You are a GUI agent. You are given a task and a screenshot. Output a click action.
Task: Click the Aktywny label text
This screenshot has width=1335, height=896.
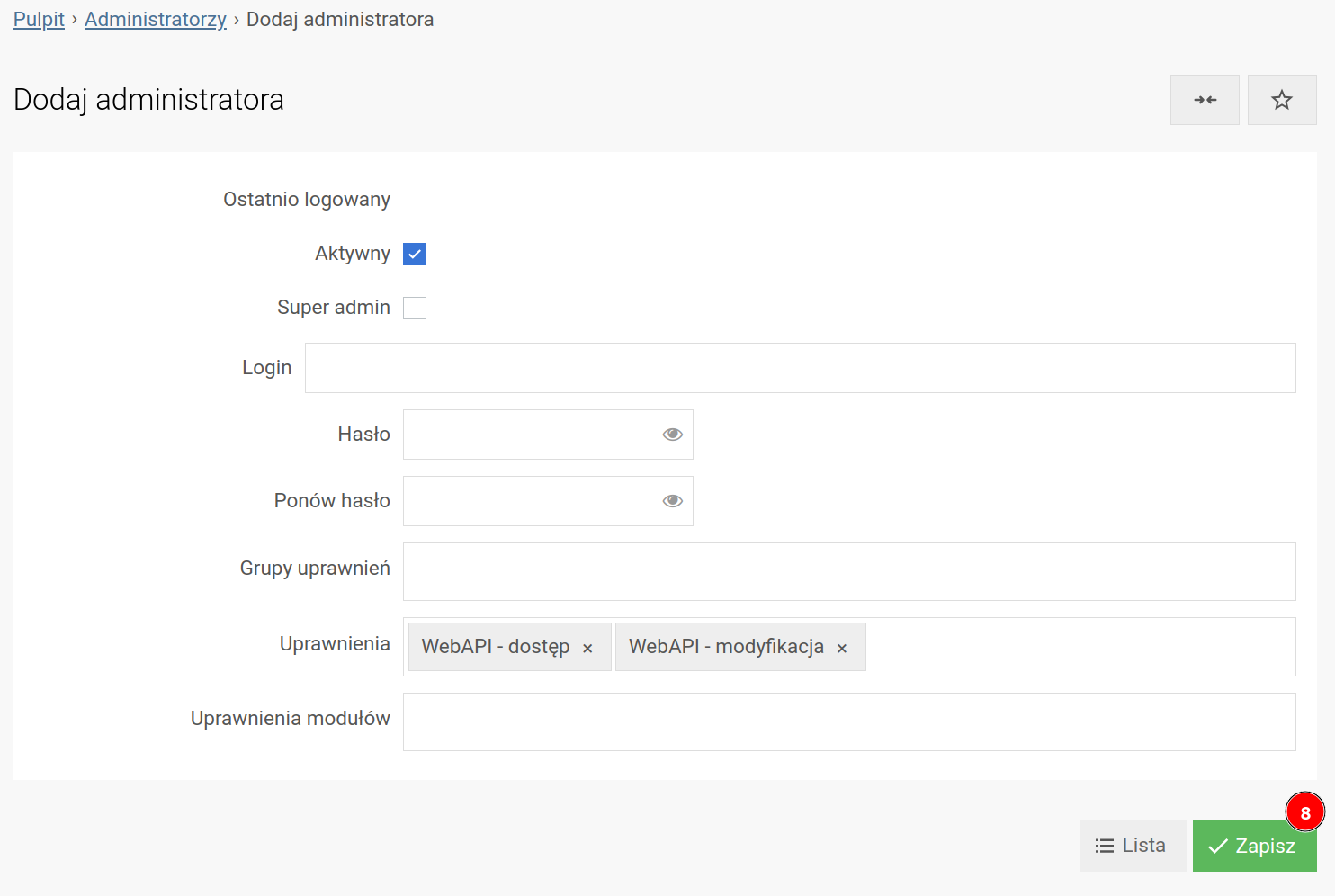pos(353,254)
